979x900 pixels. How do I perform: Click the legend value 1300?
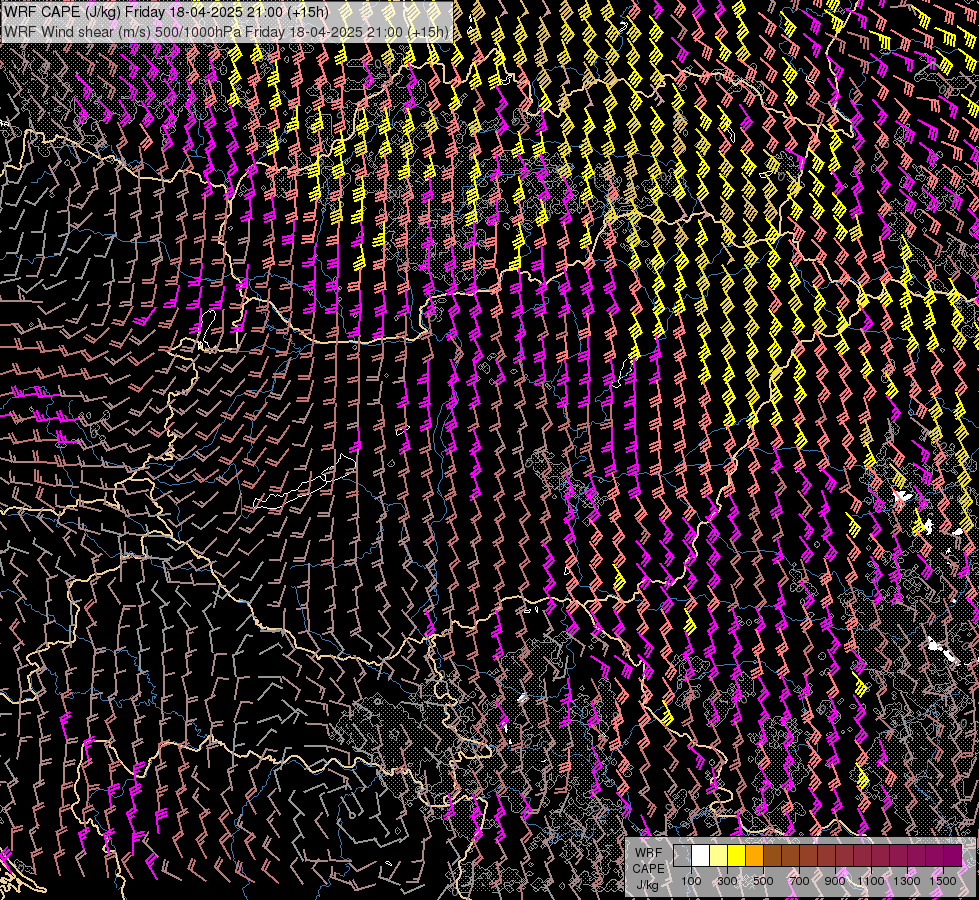[907, 881]
